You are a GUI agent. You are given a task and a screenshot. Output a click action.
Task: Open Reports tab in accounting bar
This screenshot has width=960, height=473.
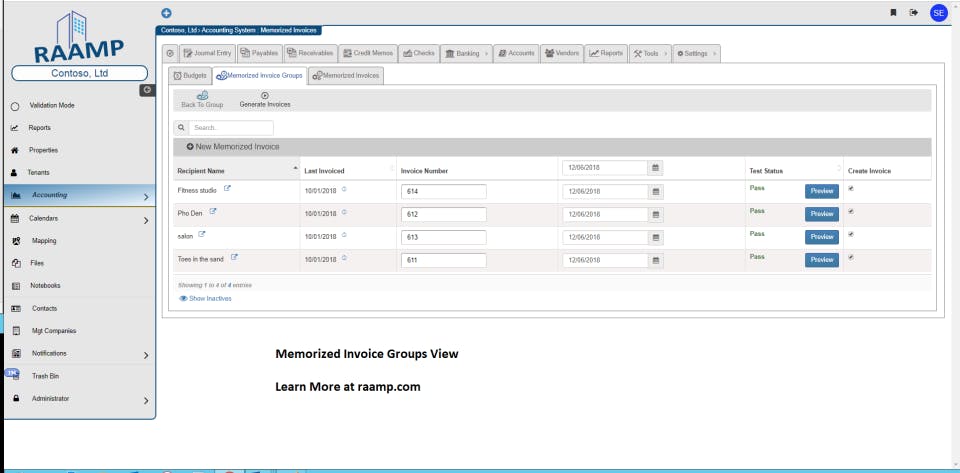[606, 54]
